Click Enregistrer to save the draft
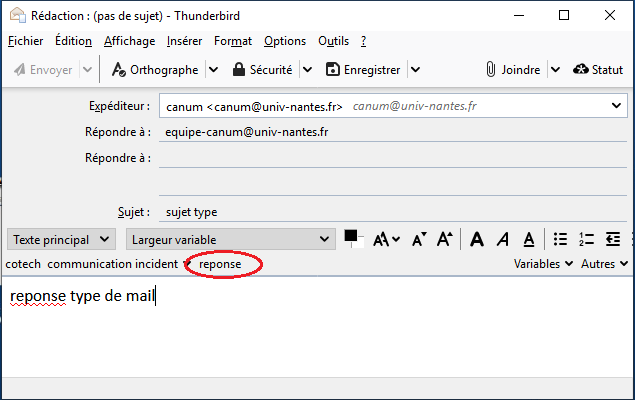Screen dimensions: 635x400 click(x=363, y=70)
